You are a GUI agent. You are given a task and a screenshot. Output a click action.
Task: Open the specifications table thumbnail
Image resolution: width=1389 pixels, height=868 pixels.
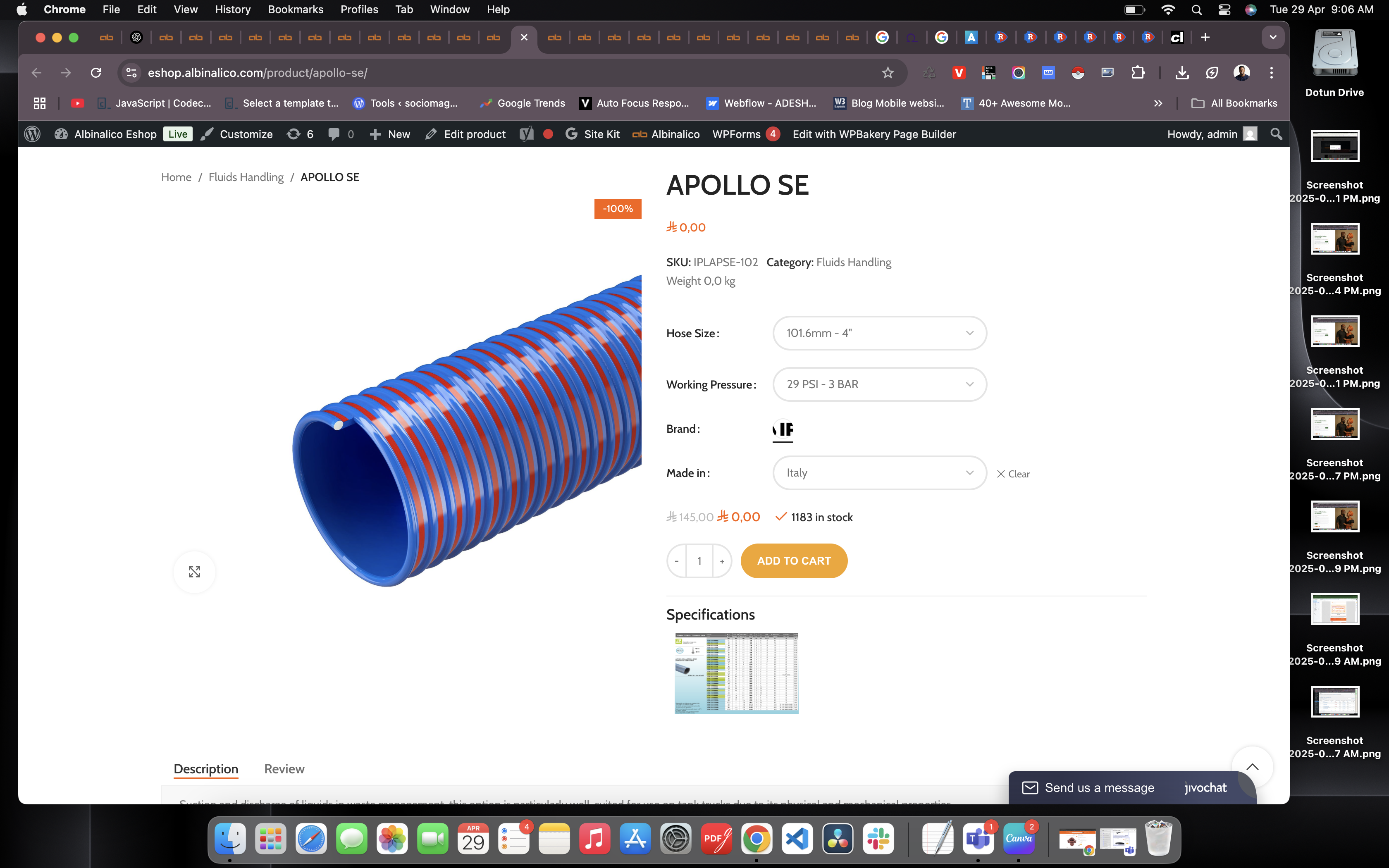[736, 673]
